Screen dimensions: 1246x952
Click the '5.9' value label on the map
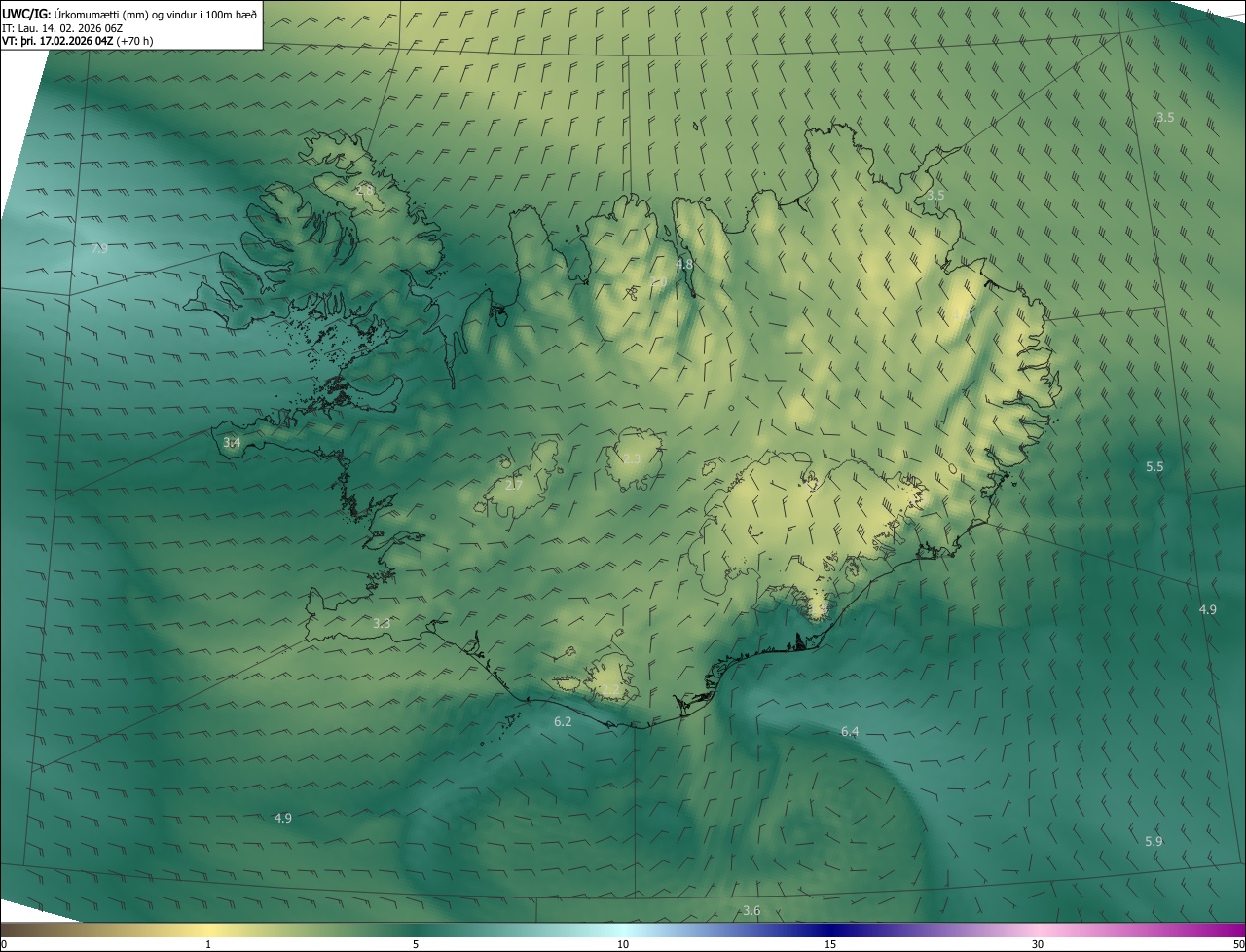pyautogui.click(x=1154, y=841)
